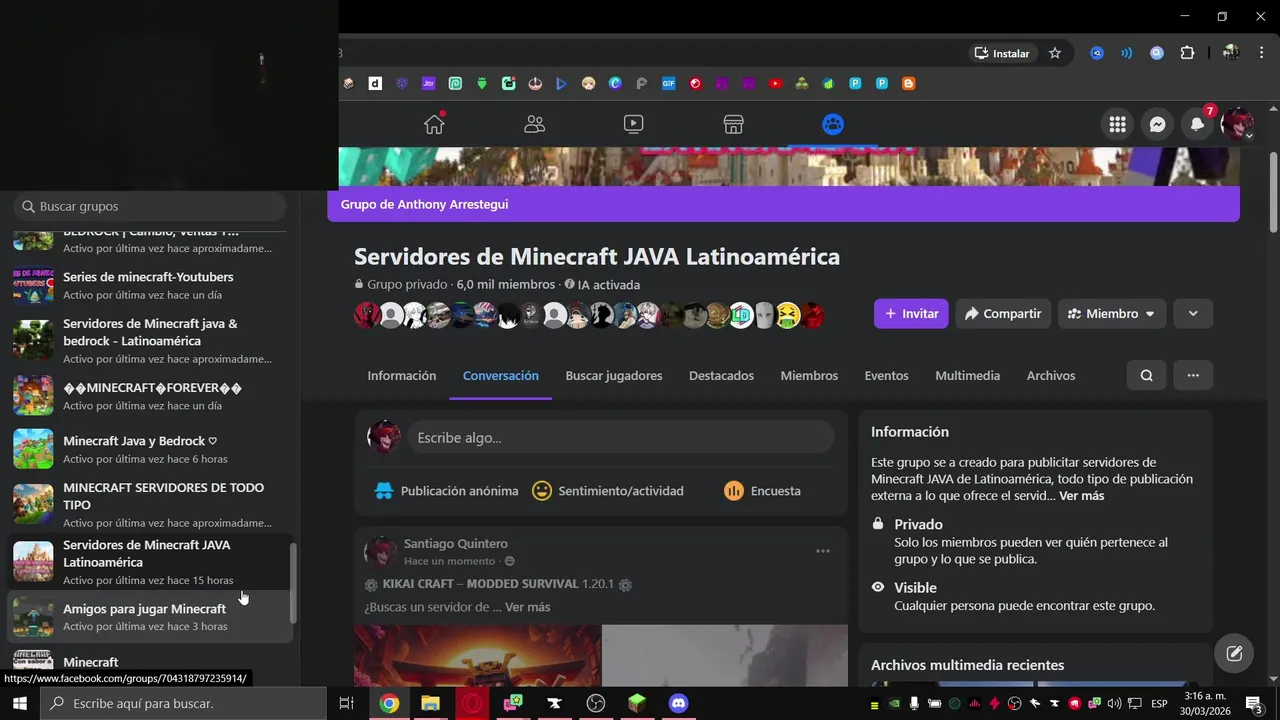Image resolution: width=1280 pixels, height=720 pixels.
Task: Open the Destacados tab
Action: (721, 375)
